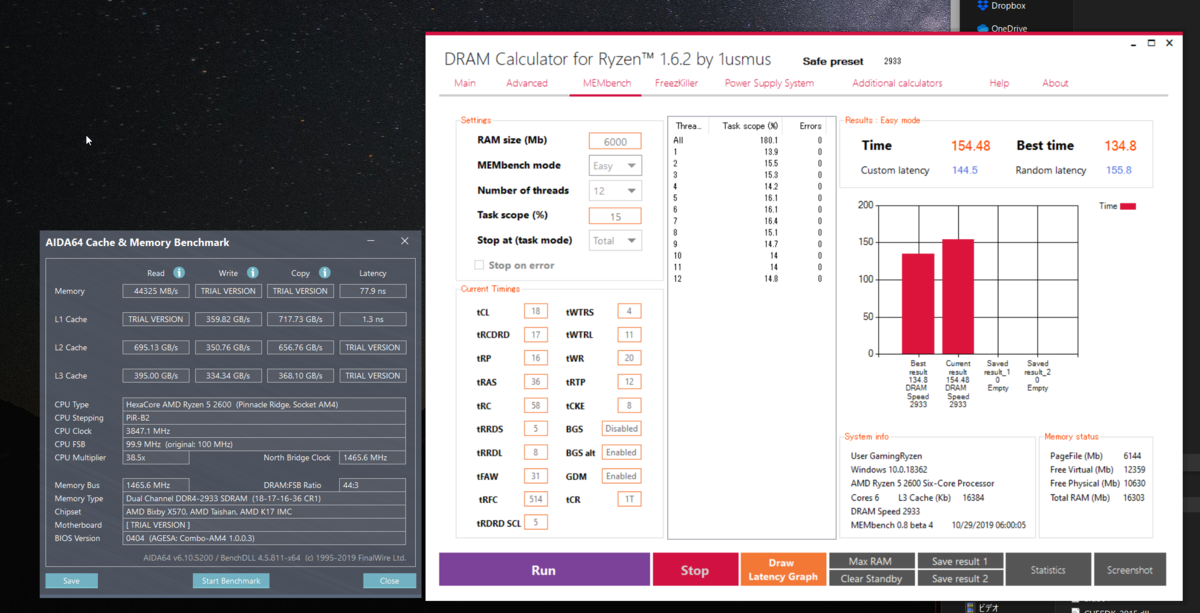Click L2 Cache Read value 695.13 GB/s
The height and width of the screenshot is (613, 1200).
click(155, 347)
